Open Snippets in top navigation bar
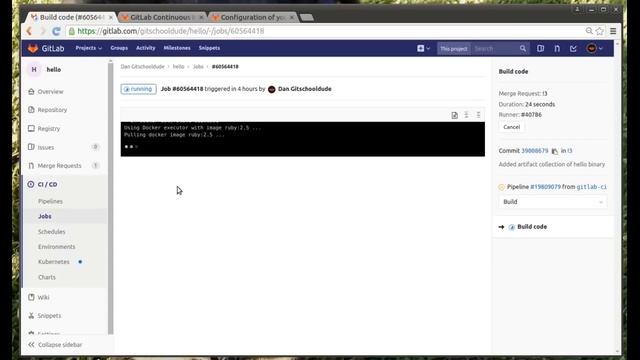The image size is (640, 360). 209,48
